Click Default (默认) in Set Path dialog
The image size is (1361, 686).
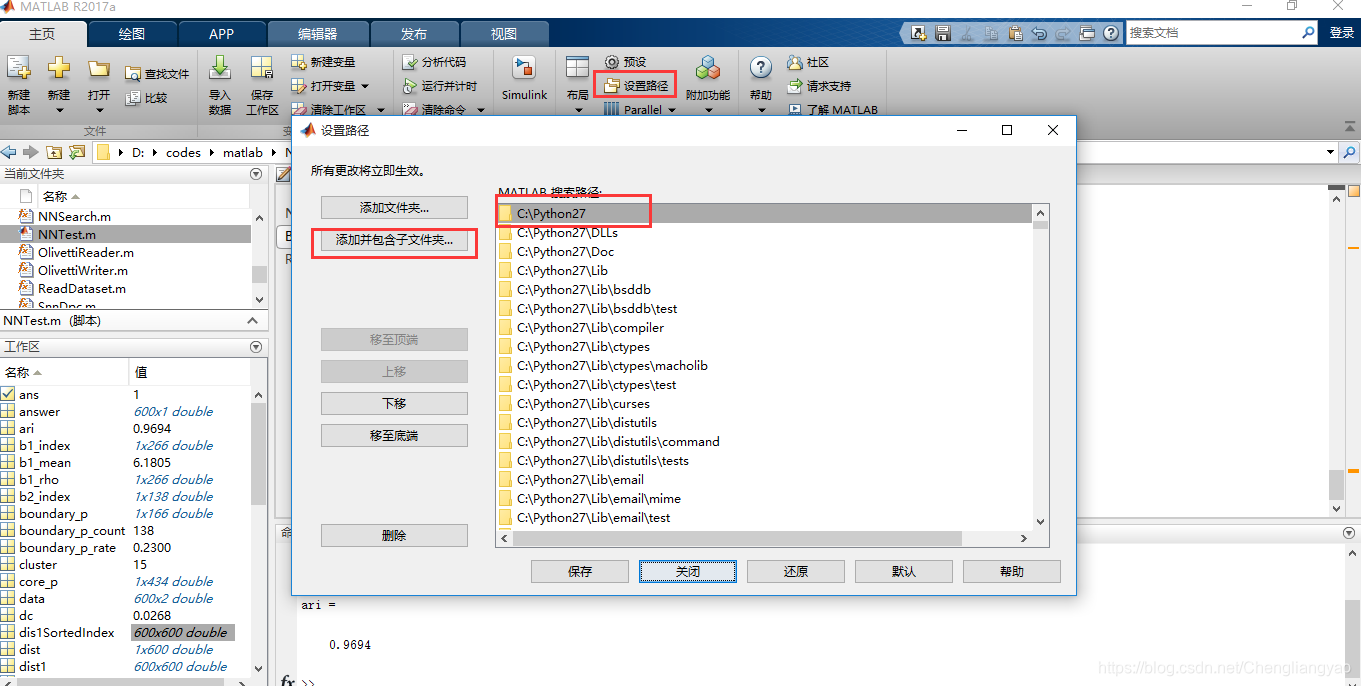pos(904,571)
